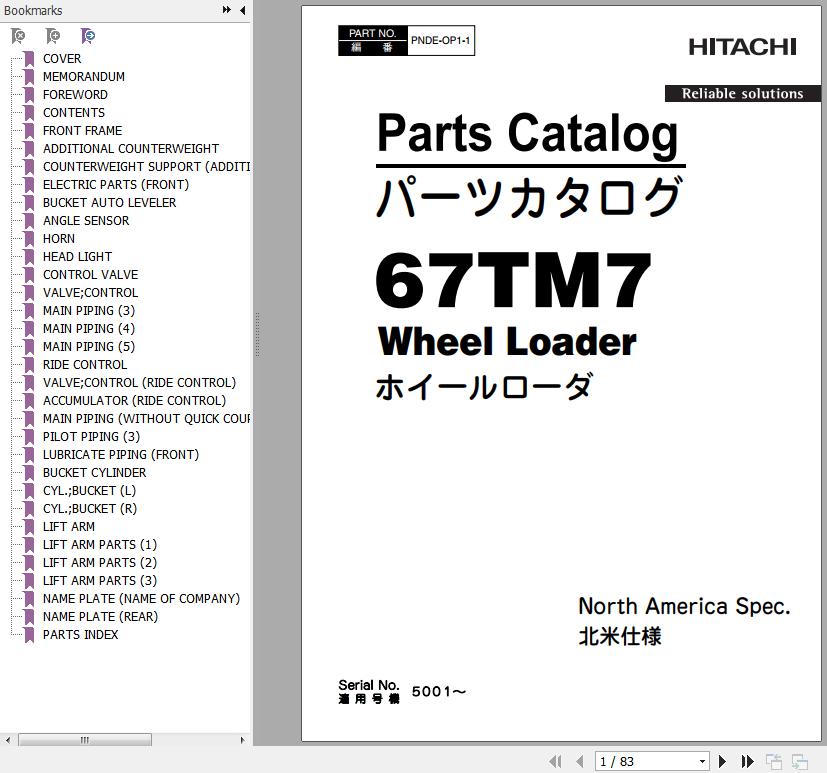Viewport: 827px width, 773px height.
Task: Open LIFT ARM PARTS (2) bookmark
Action: click(x=100, y=562)
